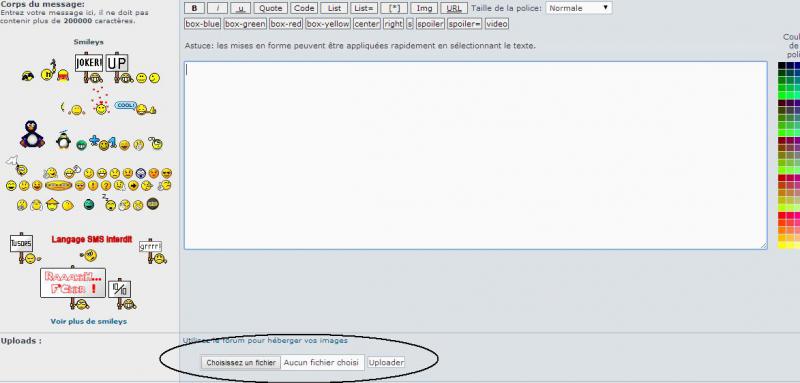Viewport: 800px width, 383px height.
Task: Open the Taille de la police dropdown
Action: click(579, 8)
